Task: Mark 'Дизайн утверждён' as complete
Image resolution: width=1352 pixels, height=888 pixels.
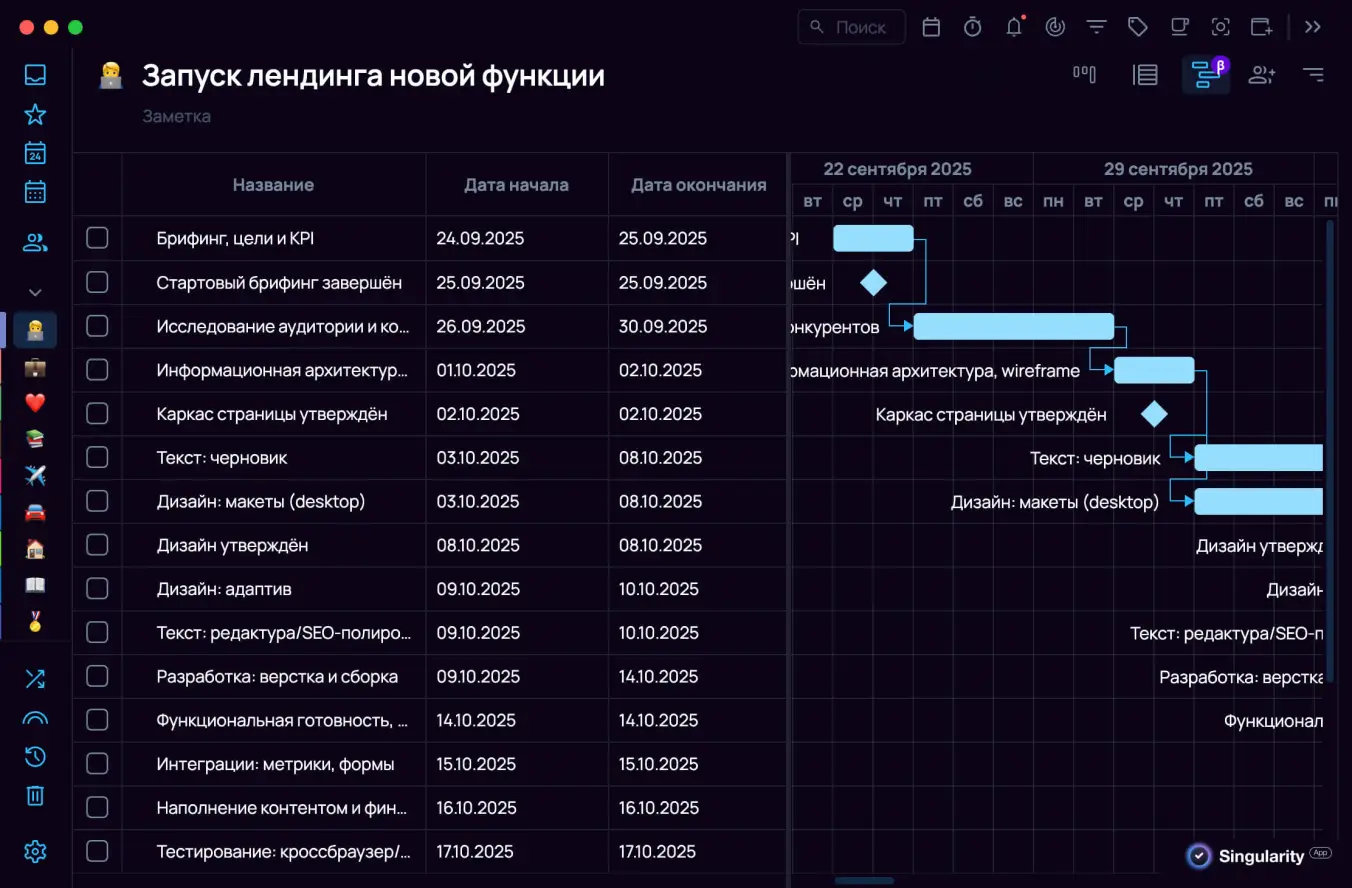Action: (x=97, y=545)
